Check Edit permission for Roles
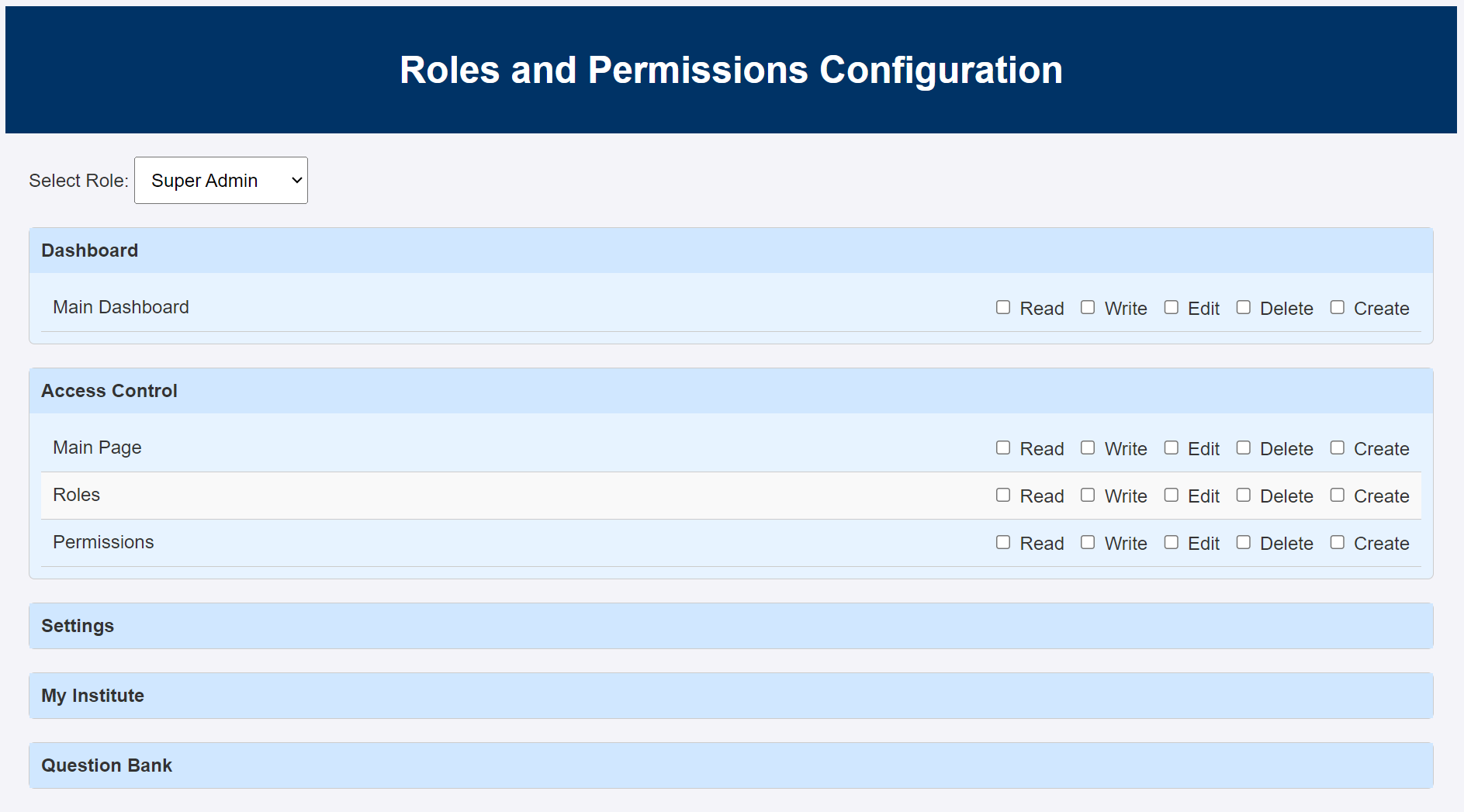1464x812 pixels. [x=1172, y=495]
